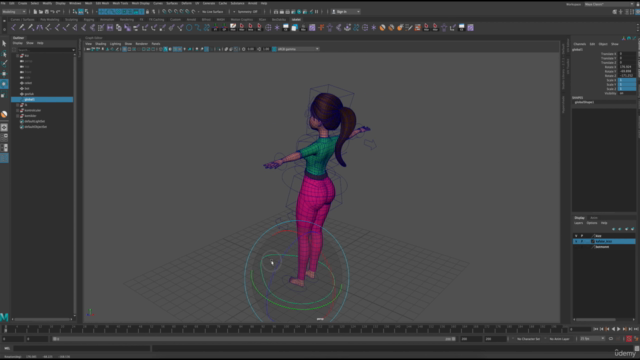The width and height of the screenshot is (640, 360).
Task: Open Outliner Display menu
Action: (18, 43)
